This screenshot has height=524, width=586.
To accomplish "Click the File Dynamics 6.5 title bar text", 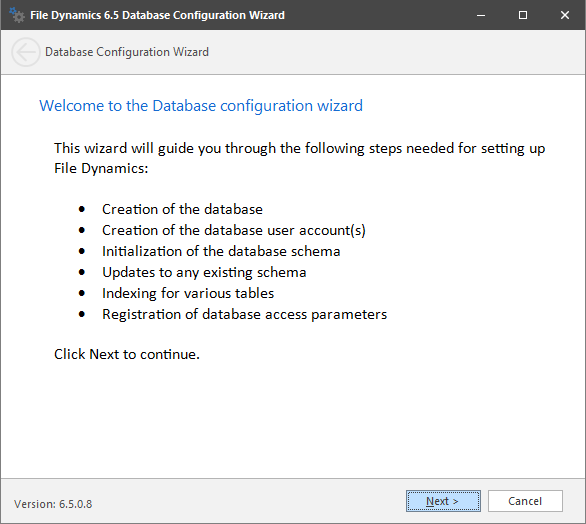I will (x=157, y=15).
